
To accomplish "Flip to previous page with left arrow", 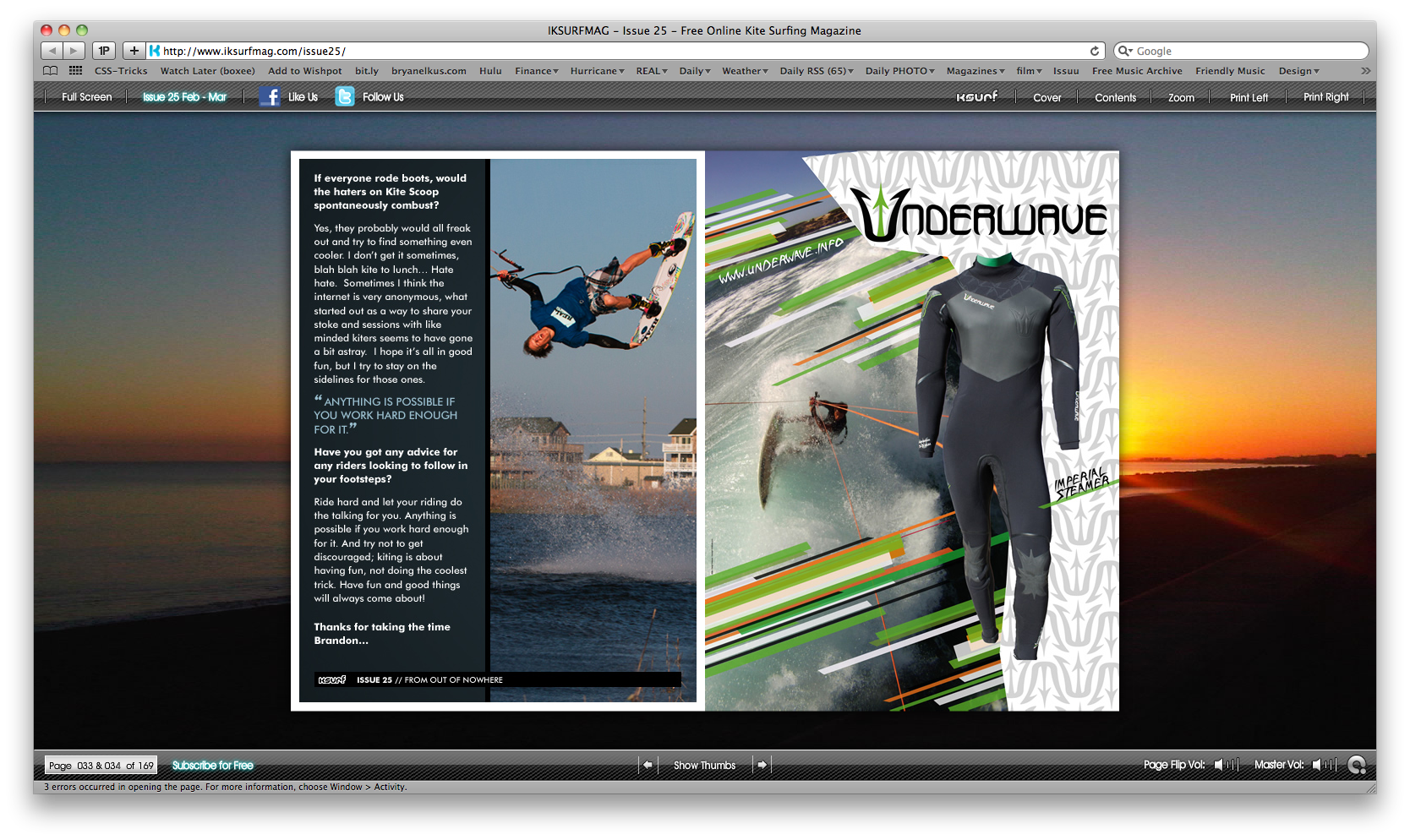I will point(648,765).
